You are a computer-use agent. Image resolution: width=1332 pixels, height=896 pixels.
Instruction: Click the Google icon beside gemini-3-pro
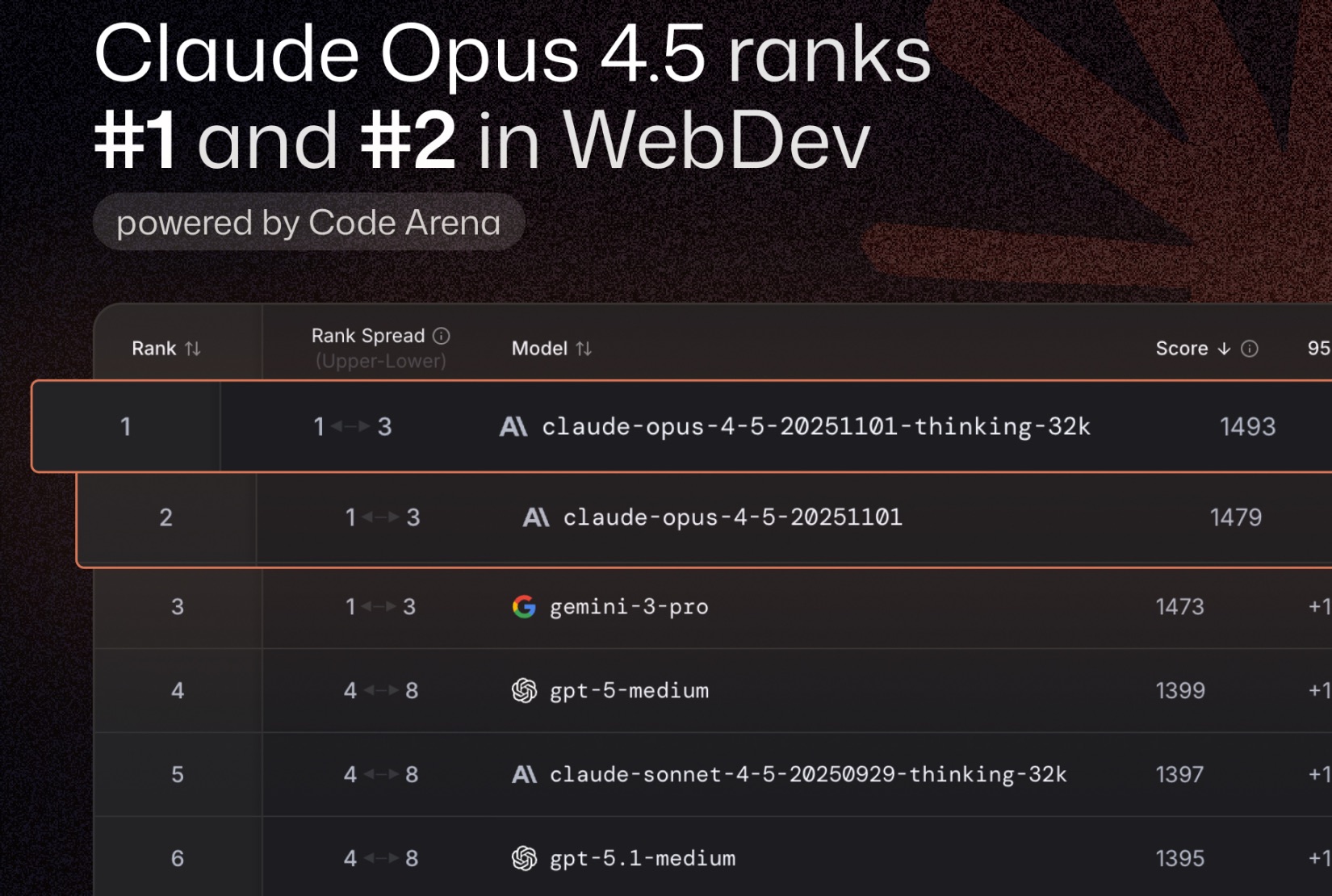tap(523, 607)
